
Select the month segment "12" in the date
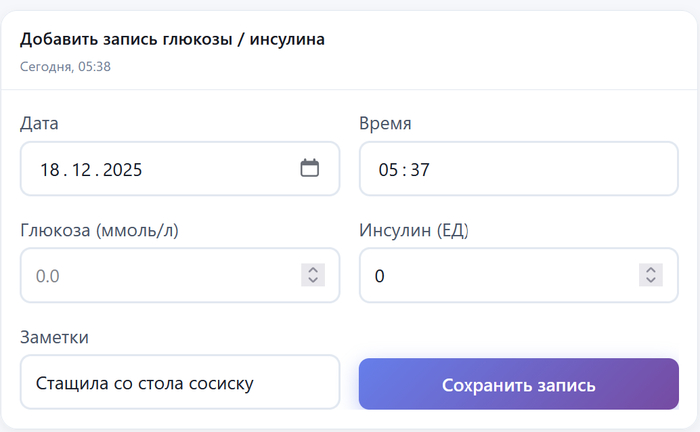coord(81,170)
